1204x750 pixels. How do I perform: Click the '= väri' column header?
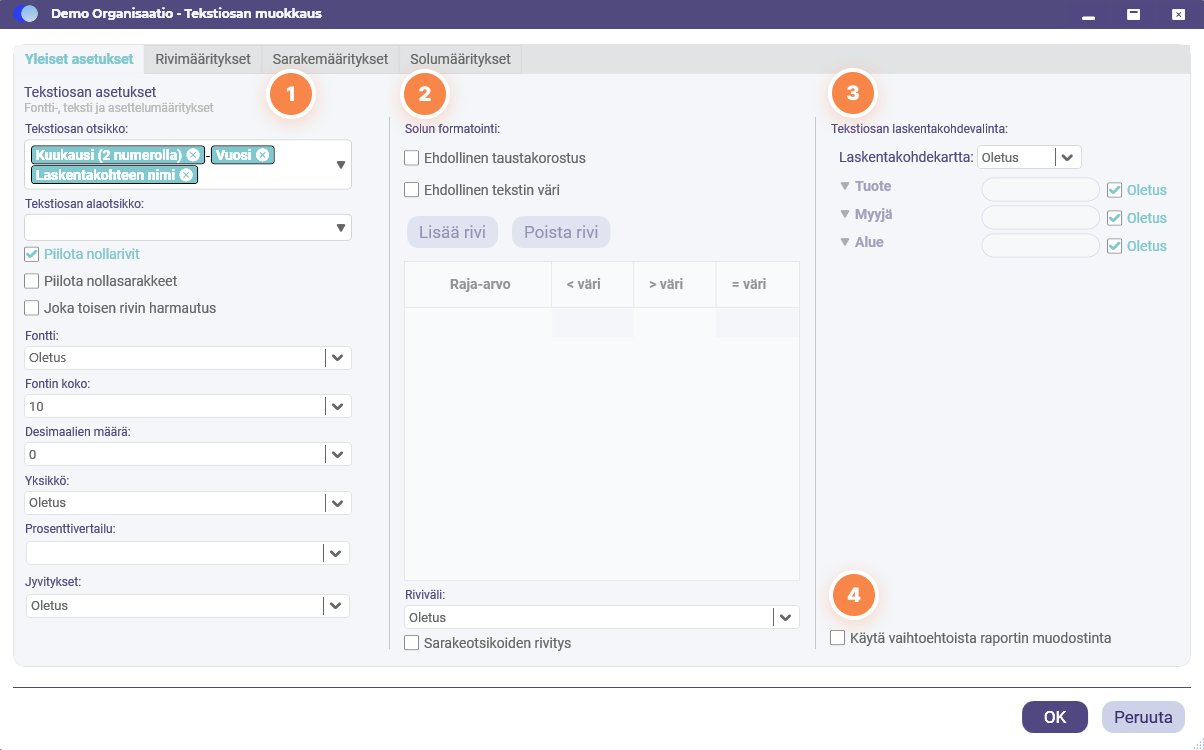point(757,284)
